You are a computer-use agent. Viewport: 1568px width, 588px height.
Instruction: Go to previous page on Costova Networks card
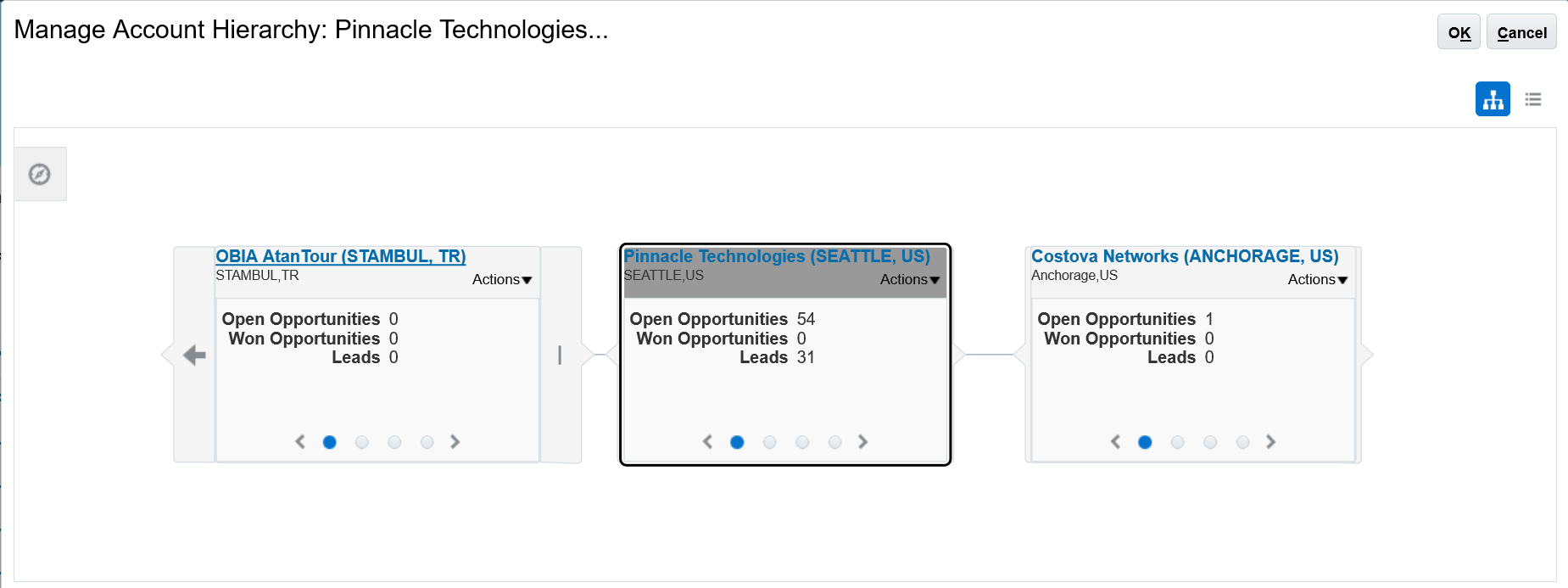point(1115,442)
